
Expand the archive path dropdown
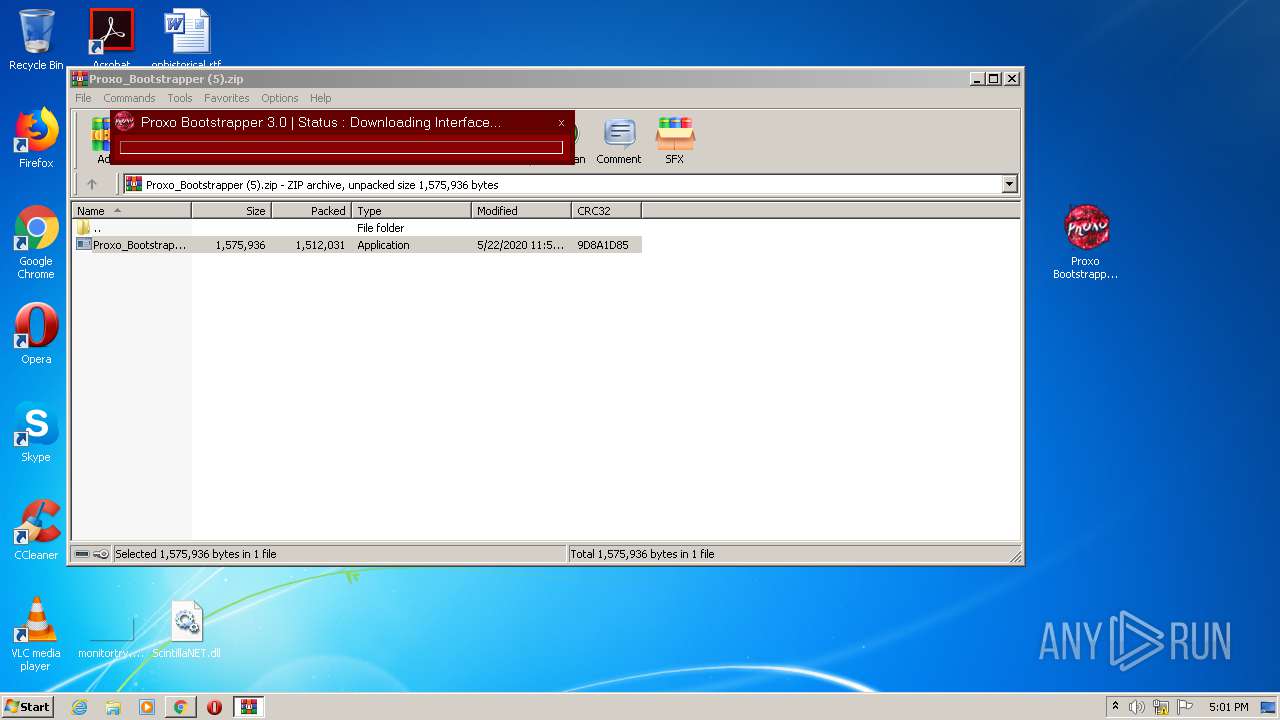pyautogui.click(x=1009, y=184)
